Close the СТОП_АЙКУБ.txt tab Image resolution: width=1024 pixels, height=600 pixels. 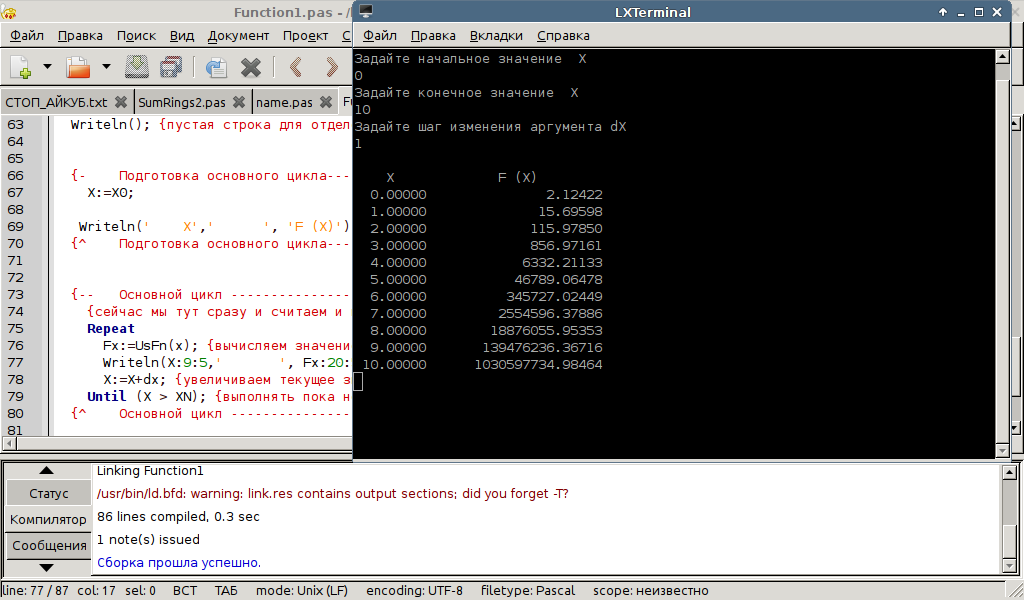pos(121,102)
